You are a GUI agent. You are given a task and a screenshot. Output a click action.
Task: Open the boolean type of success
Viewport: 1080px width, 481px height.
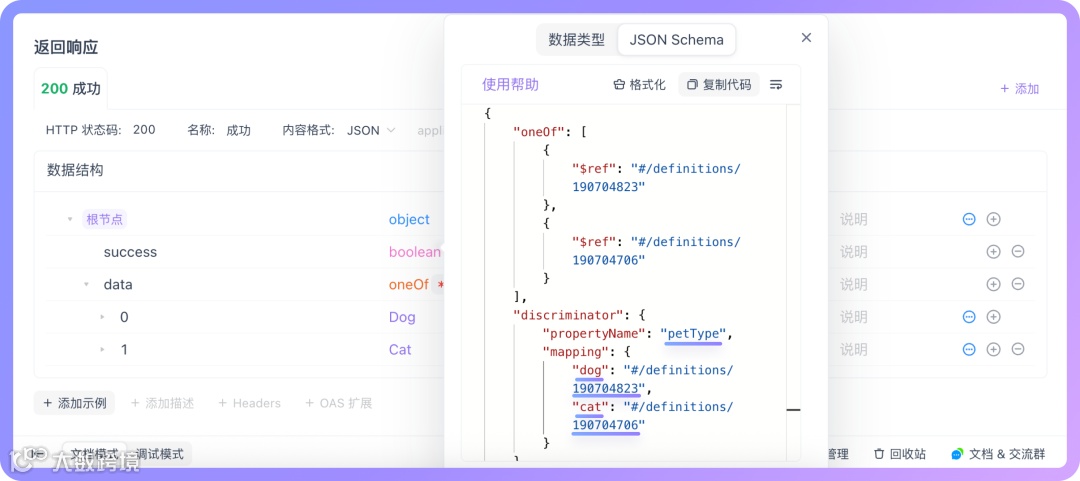tap(415, 252)
